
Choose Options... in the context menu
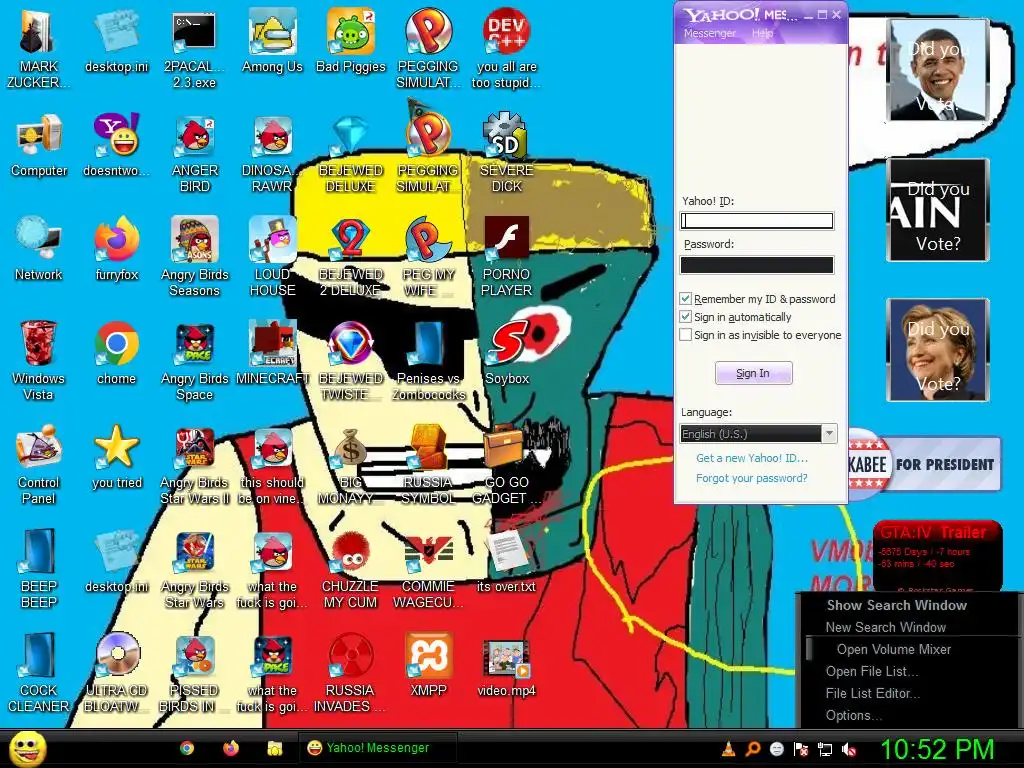coord(854,716)
